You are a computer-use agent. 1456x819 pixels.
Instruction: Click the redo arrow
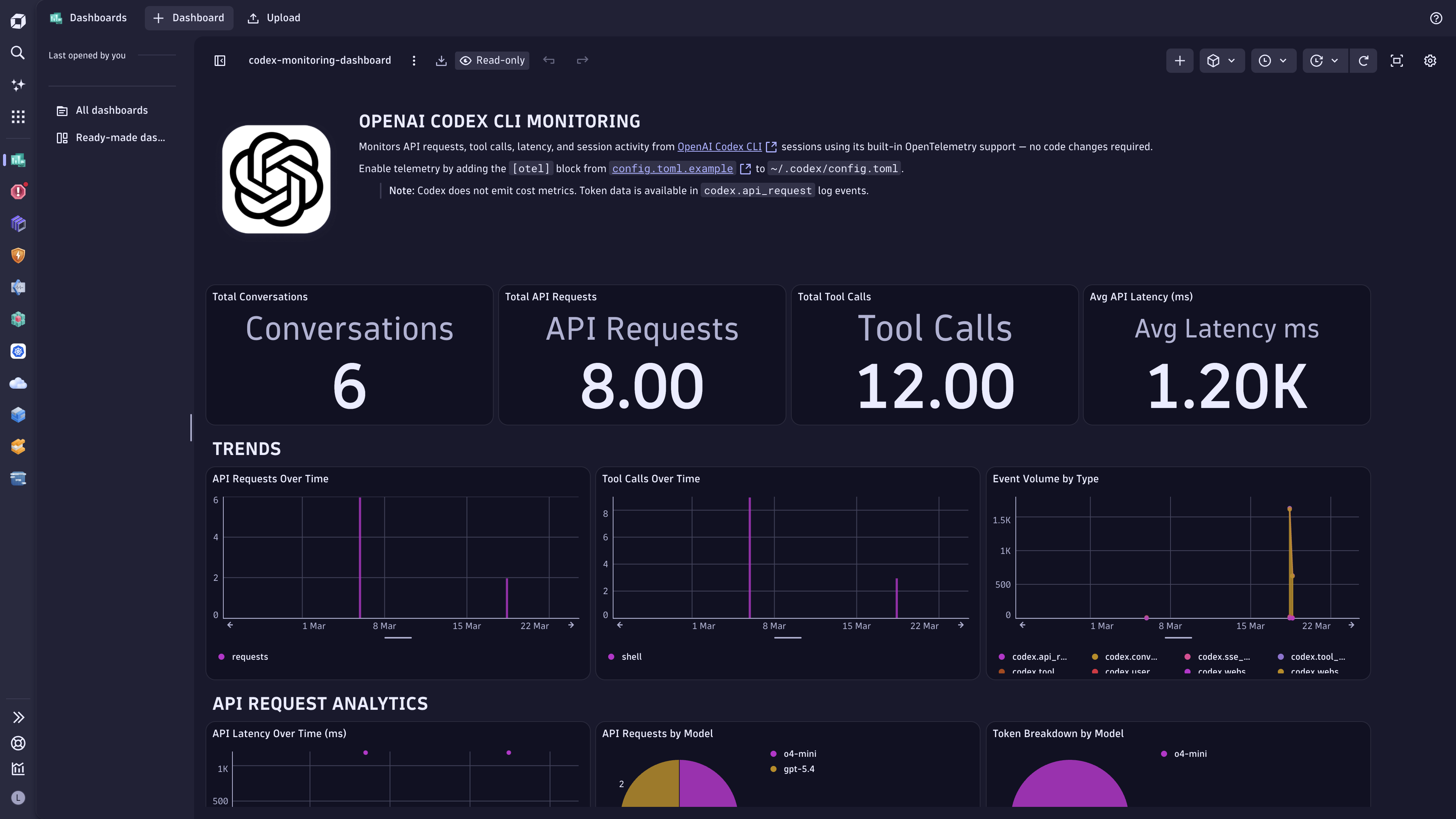582,60
